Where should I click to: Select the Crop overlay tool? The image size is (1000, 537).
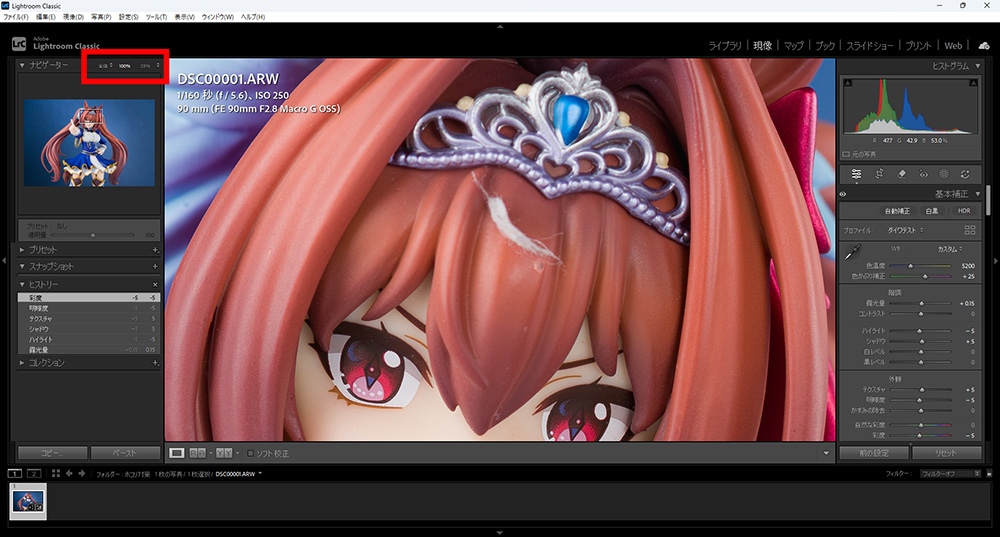click(x=879, y=173)
